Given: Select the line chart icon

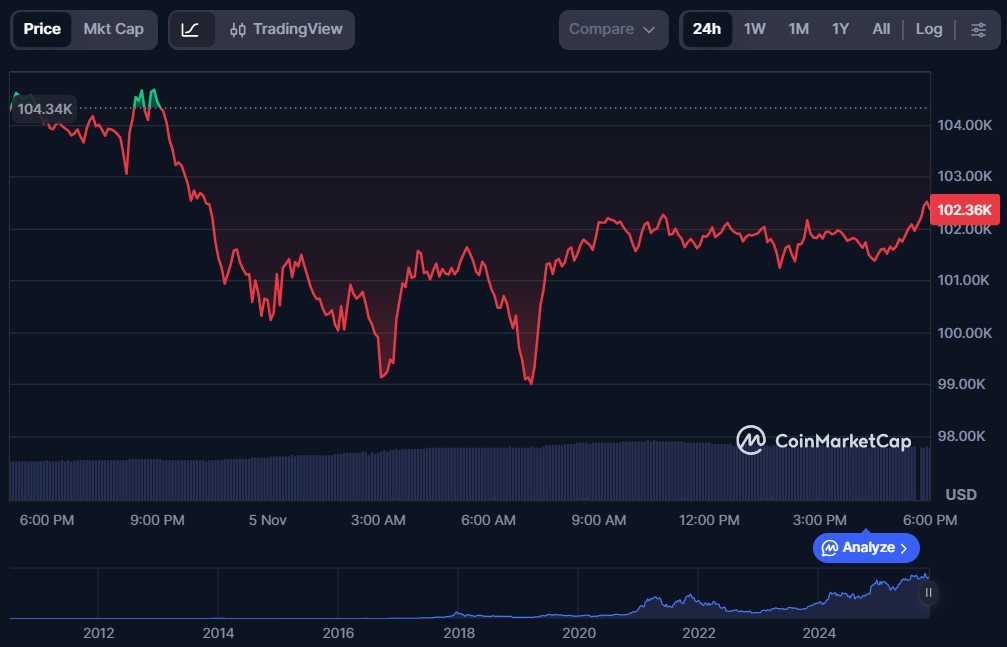Looking at the screenshot, I should pyautogui.click(x=191, y=30).
